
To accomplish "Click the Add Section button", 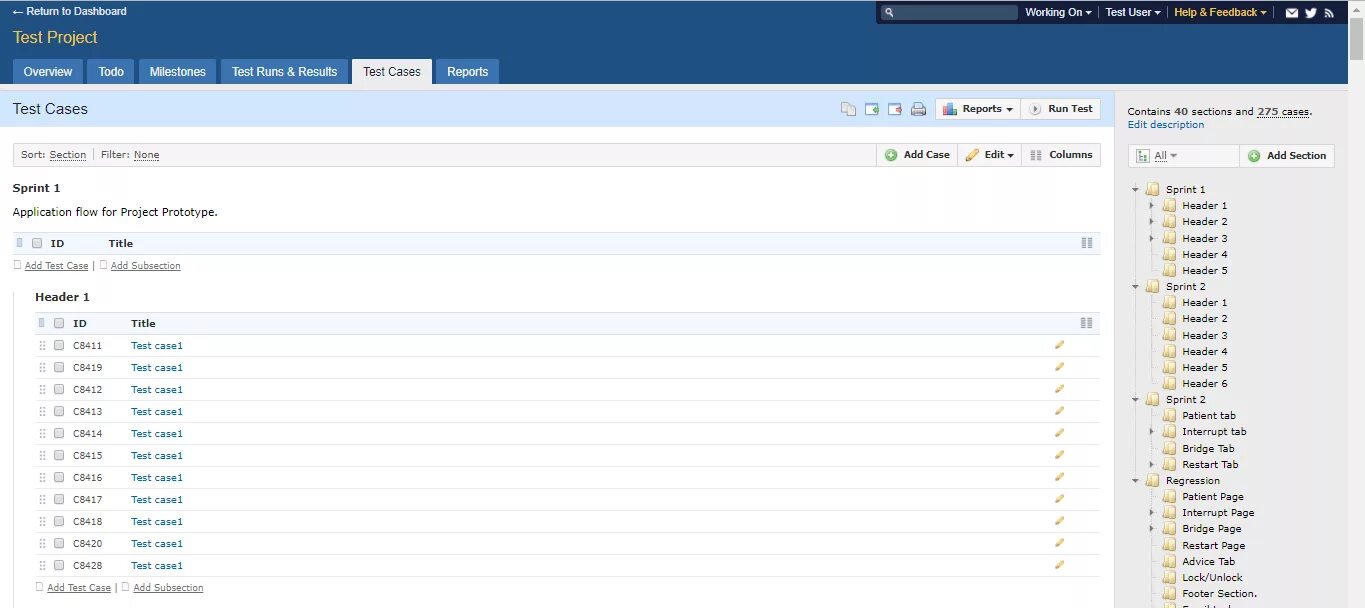I will (1287, 156).
